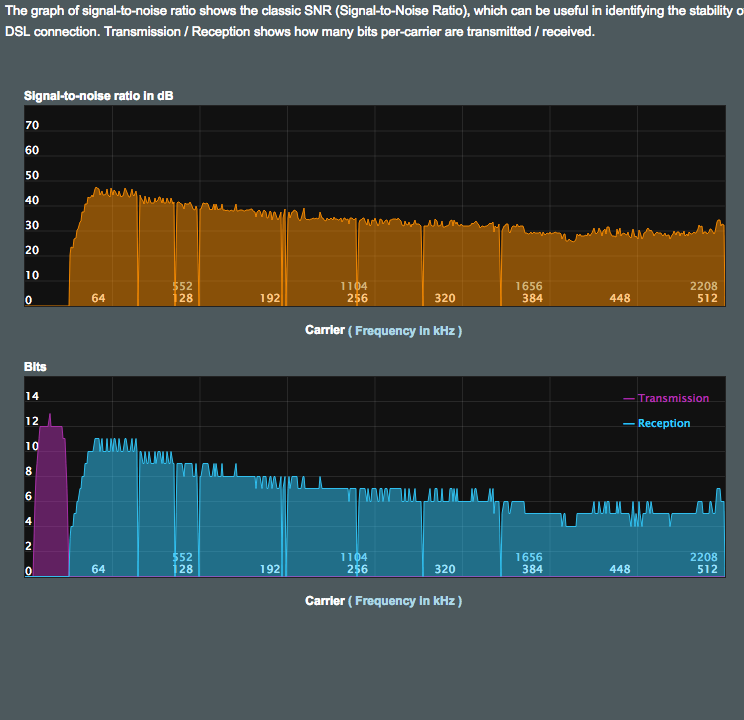Click the 1656 kHz label on Bits graph
The height and width of the screenshot is (720, 744).
(529, 557)
